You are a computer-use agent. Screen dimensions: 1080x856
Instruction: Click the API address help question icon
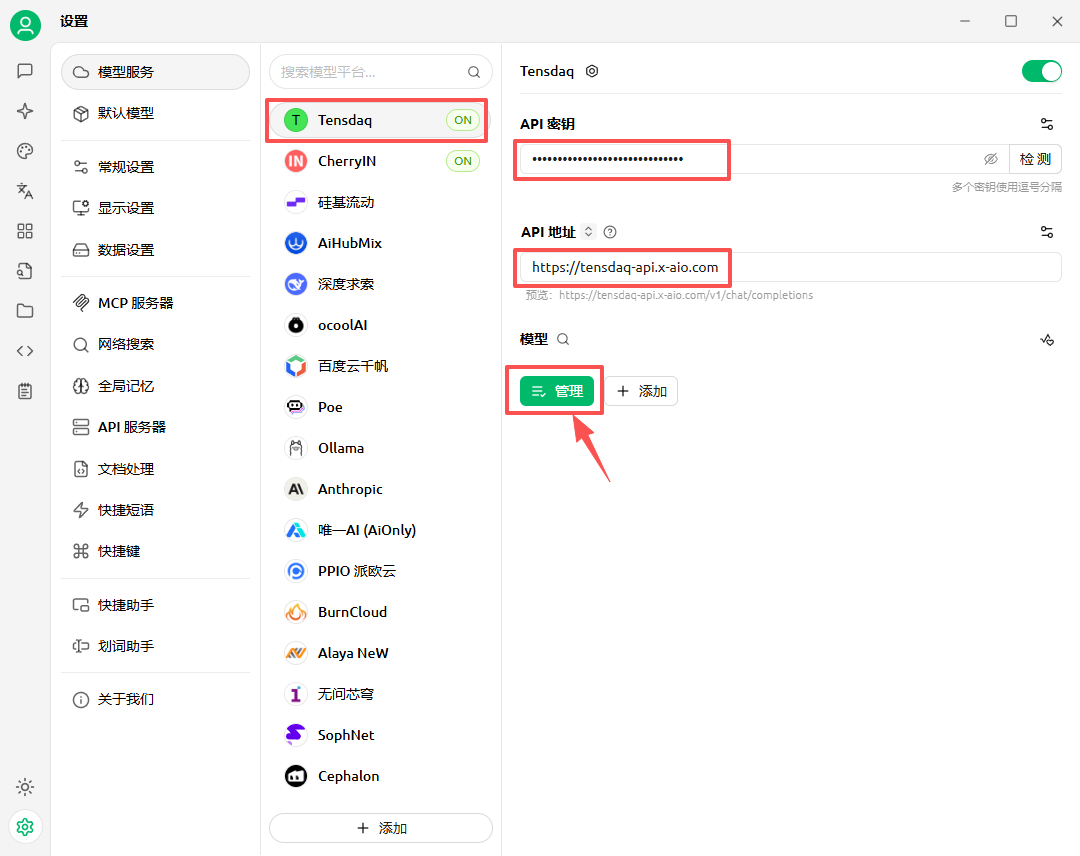[610, 232]
